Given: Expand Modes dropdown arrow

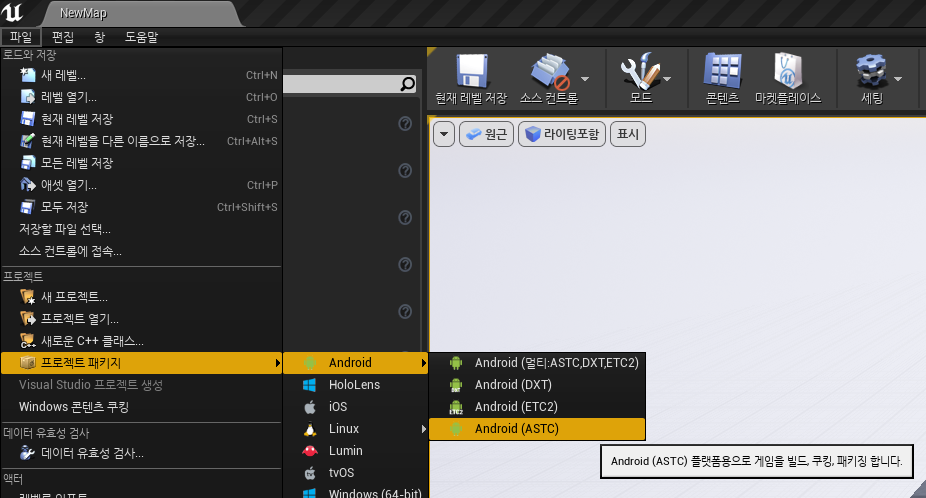Looking at the screenshot, I should click(667, 79).
